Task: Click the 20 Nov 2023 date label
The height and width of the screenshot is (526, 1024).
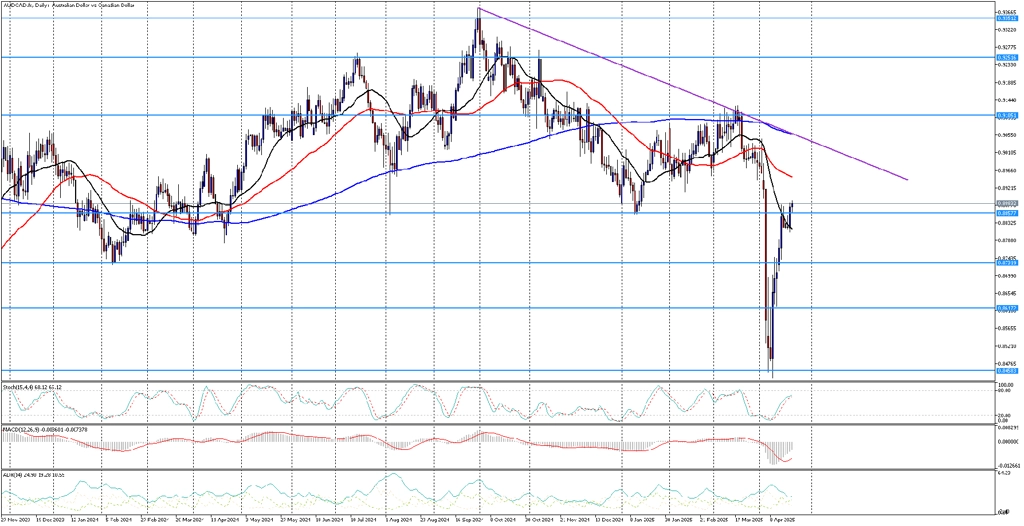Action: (14, 521)
